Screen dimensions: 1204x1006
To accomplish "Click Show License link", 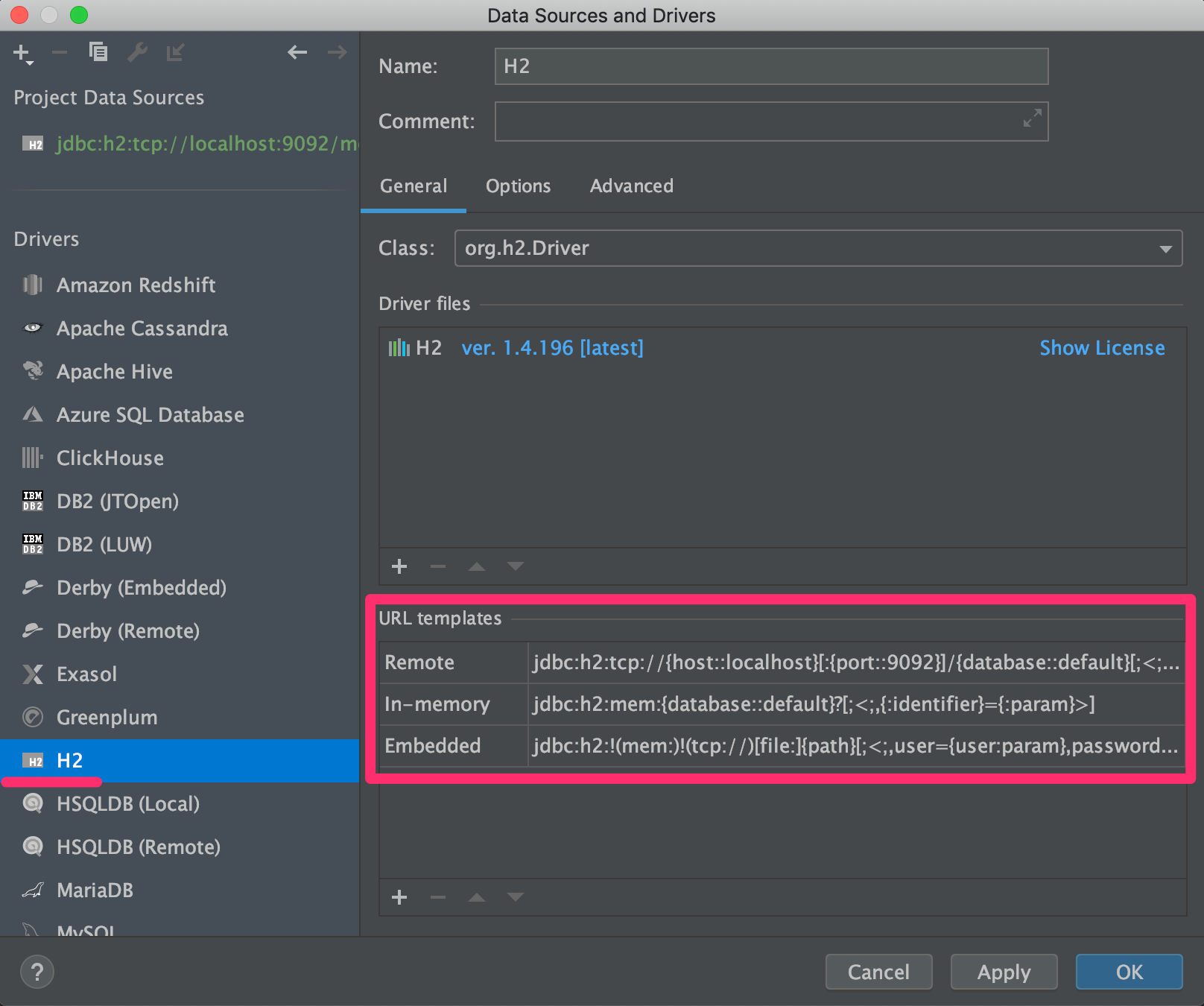I will [x=1102, y=348].
